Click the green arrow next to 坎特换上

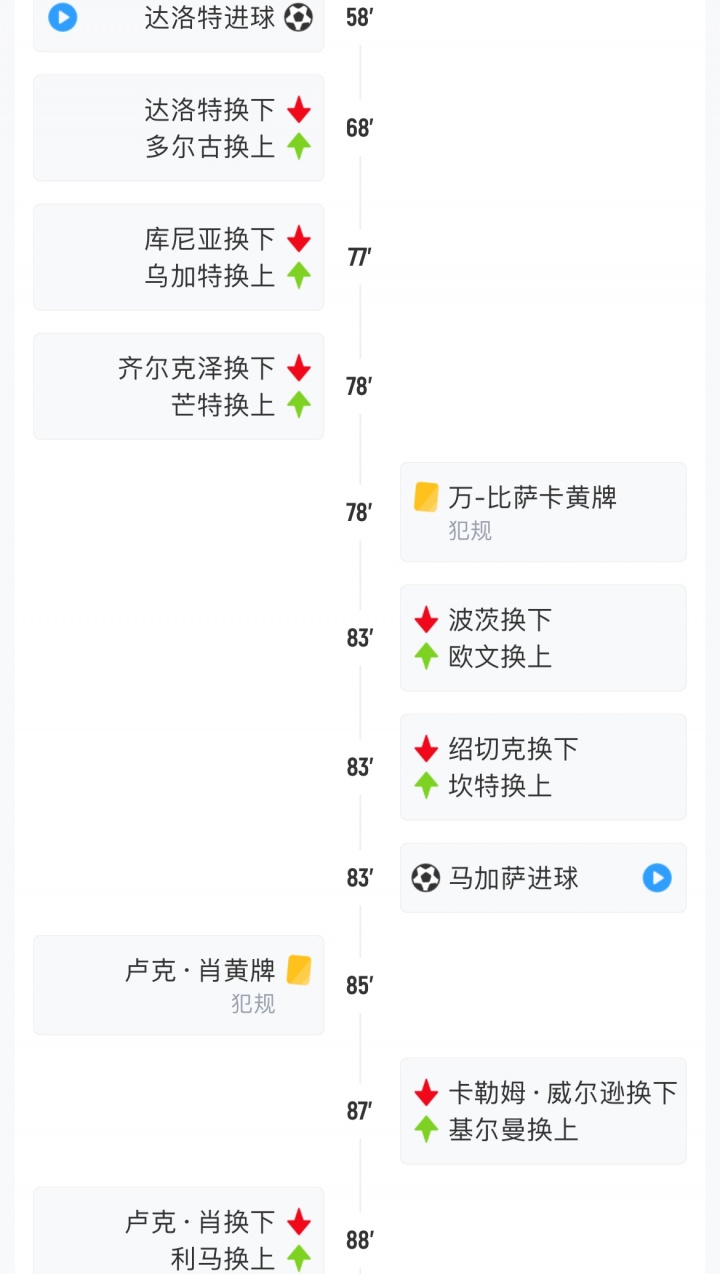pos(426,786)
